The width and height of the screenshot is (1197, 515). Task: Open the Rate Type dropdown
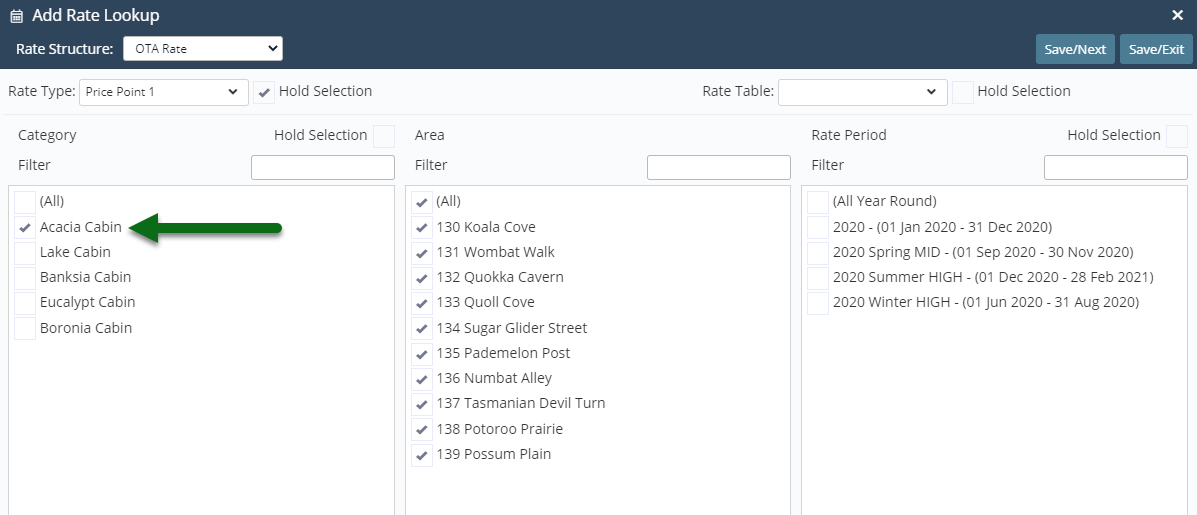point(163,92)
